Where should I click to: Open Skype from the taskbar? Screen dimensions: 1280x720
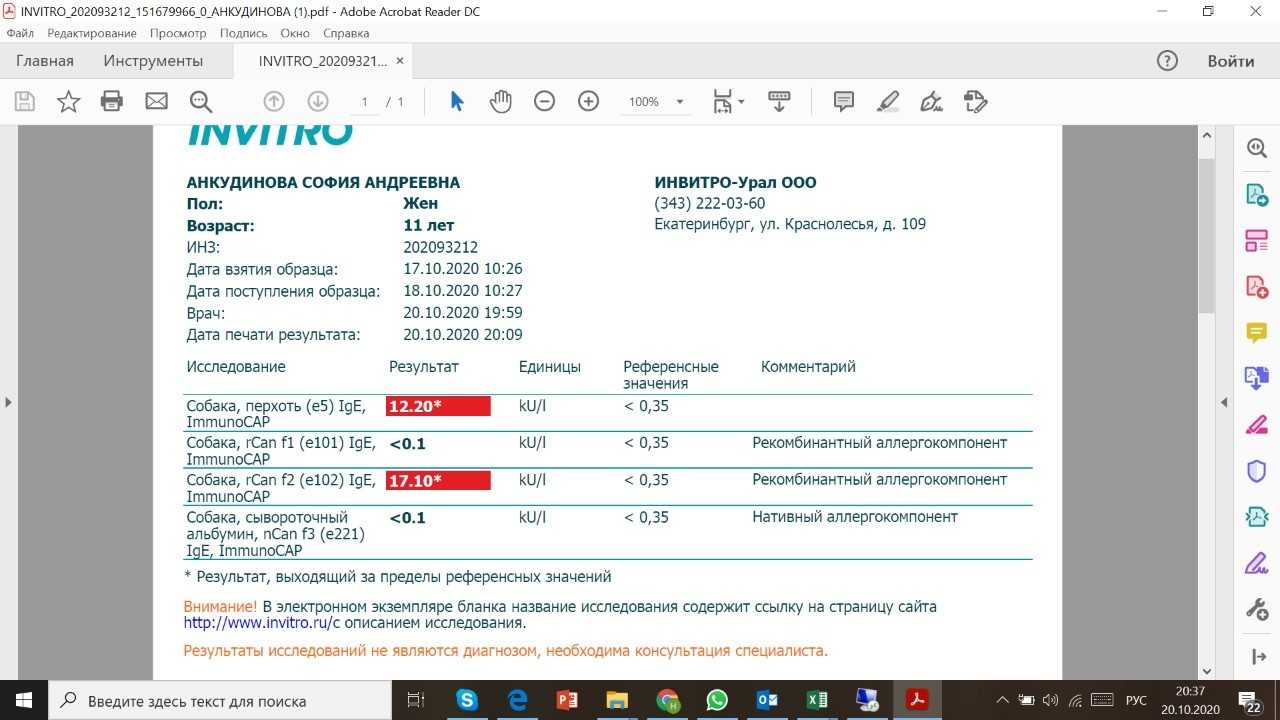click(x=467, y=700)
